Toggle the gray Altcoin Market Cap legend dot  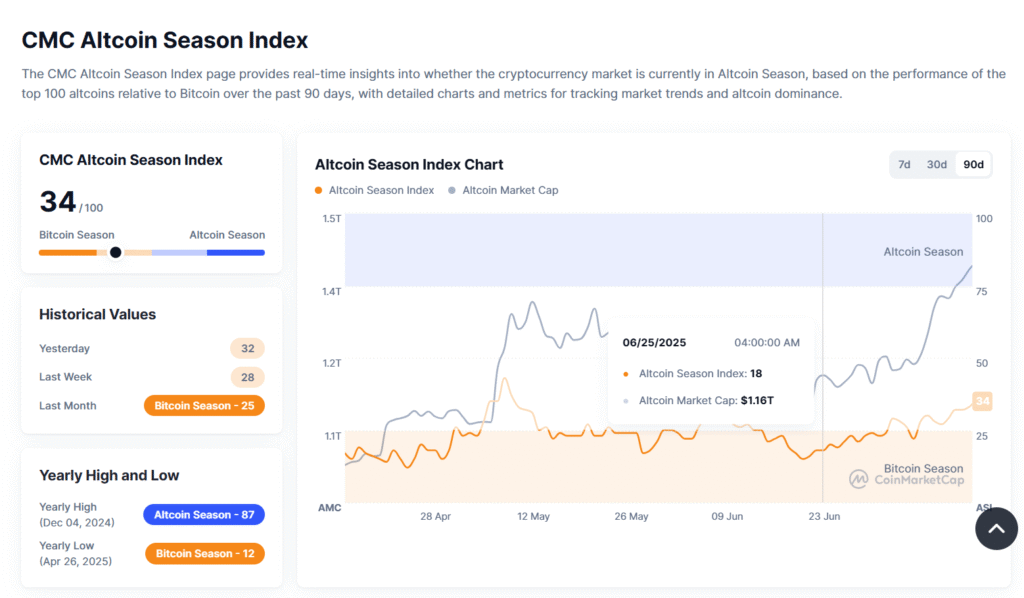click(452, 191)
